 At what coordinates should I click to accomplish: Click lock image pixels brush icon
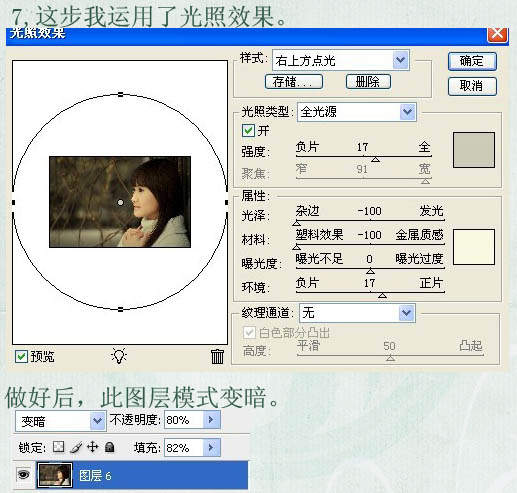pyautogui.click(x=76, y=447)
